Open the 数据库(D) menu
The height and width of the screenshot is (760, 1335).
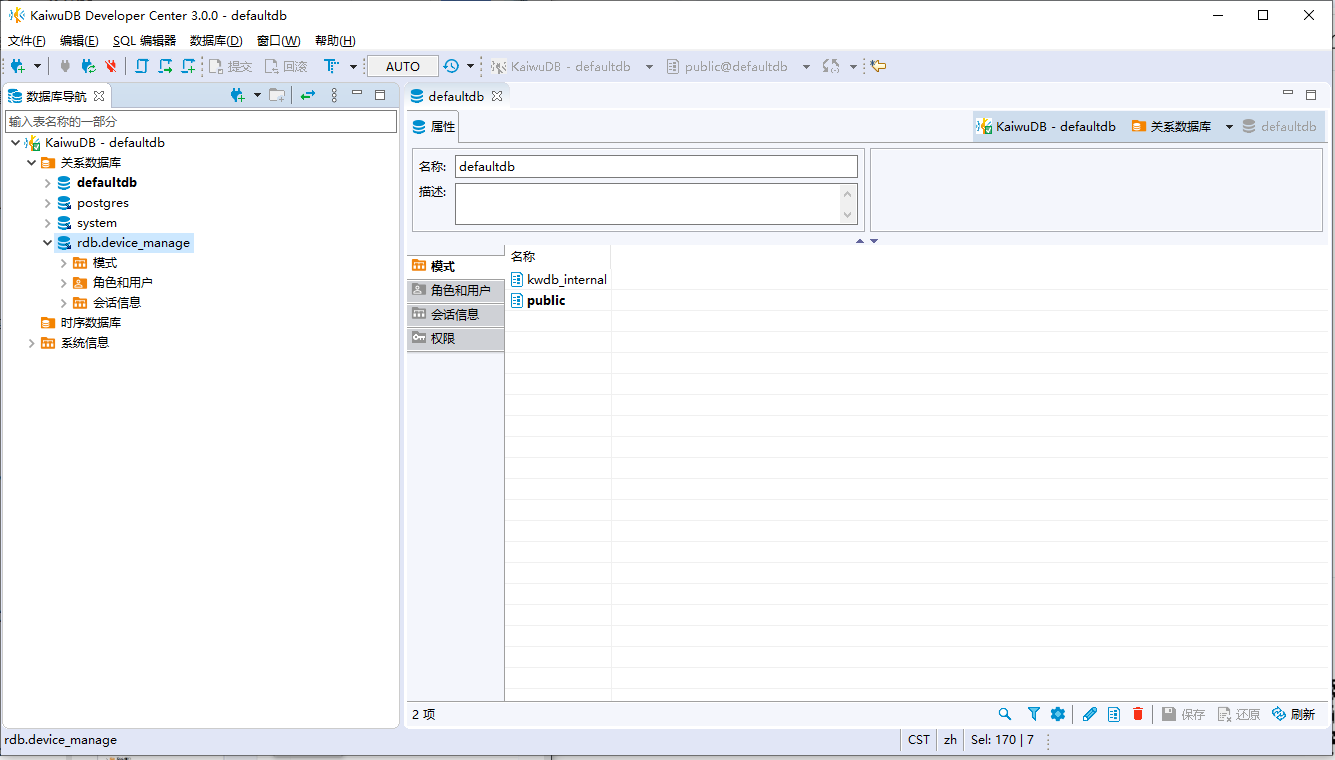[x=216, y=41]
